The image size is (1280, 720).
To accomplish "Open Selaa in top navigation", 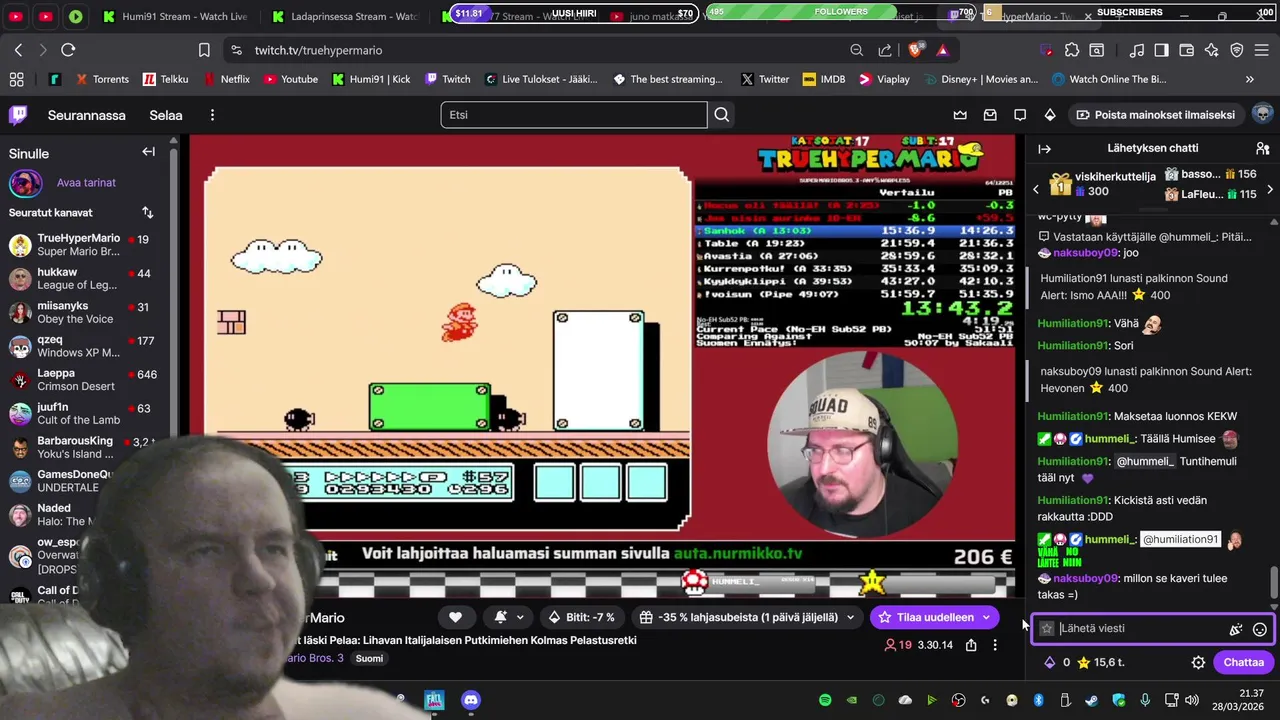I will pyautogui.click(x=166, y=115).
